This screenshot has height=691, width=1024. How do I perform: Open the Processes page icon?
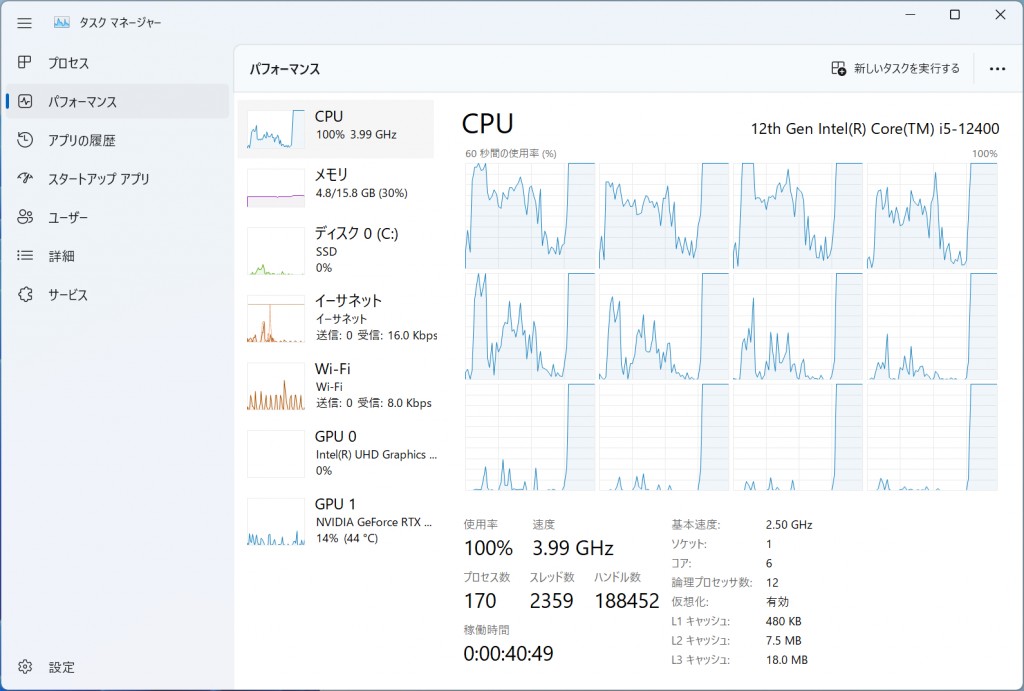[x=26, y=63]
